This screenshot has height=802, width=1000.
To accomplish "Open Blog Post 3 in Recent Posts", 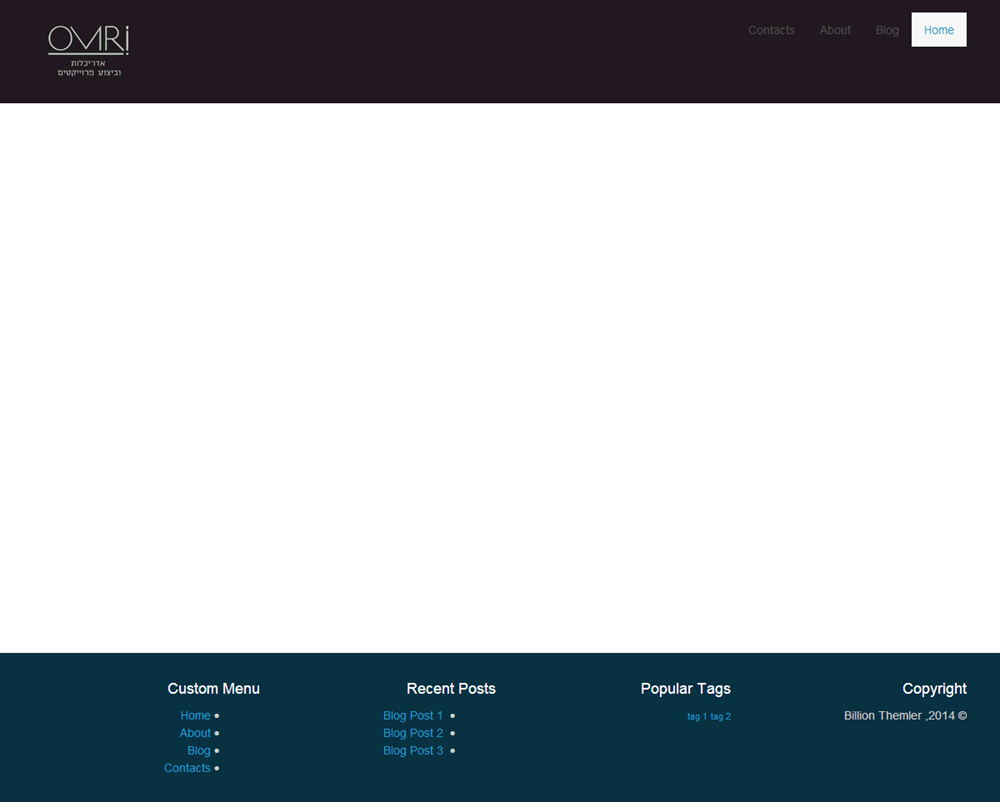I will pos(413,751).
